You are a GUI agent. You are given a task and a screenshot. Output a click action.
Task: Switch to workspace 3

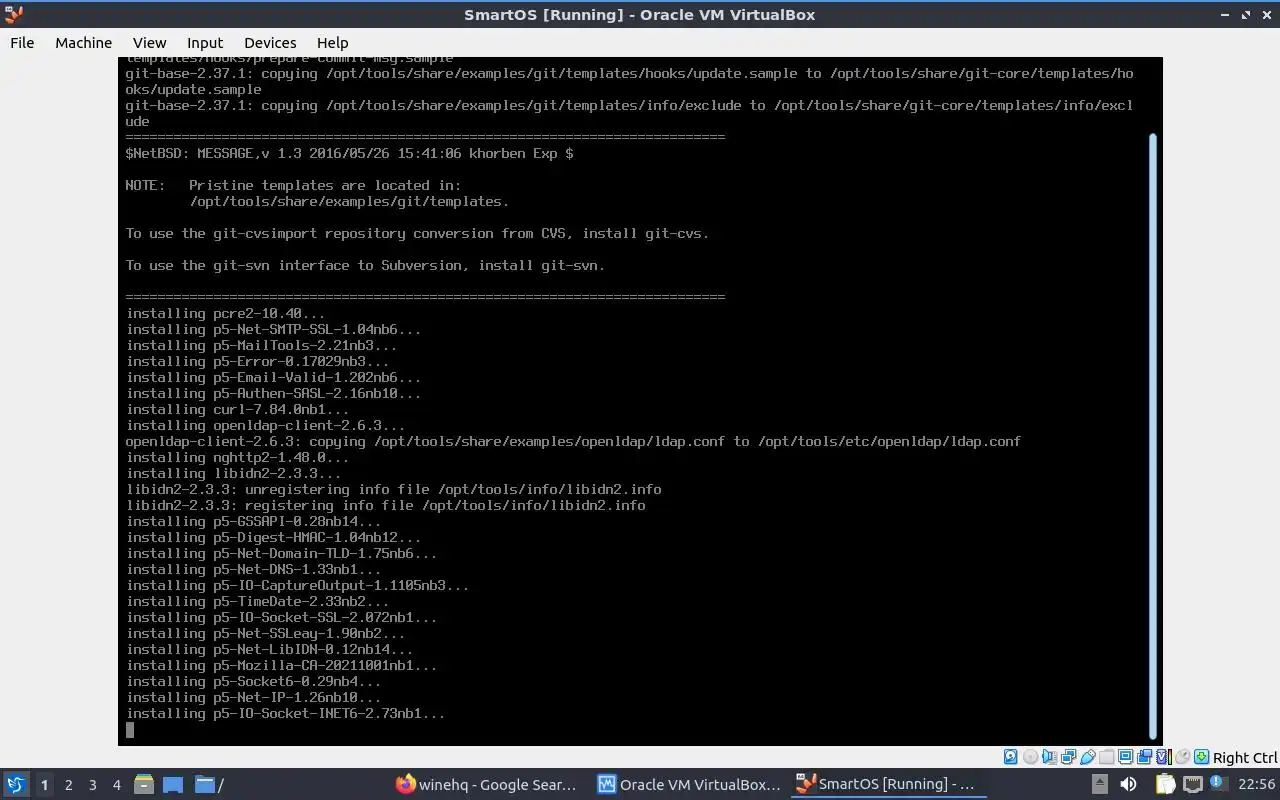point(92,785)
